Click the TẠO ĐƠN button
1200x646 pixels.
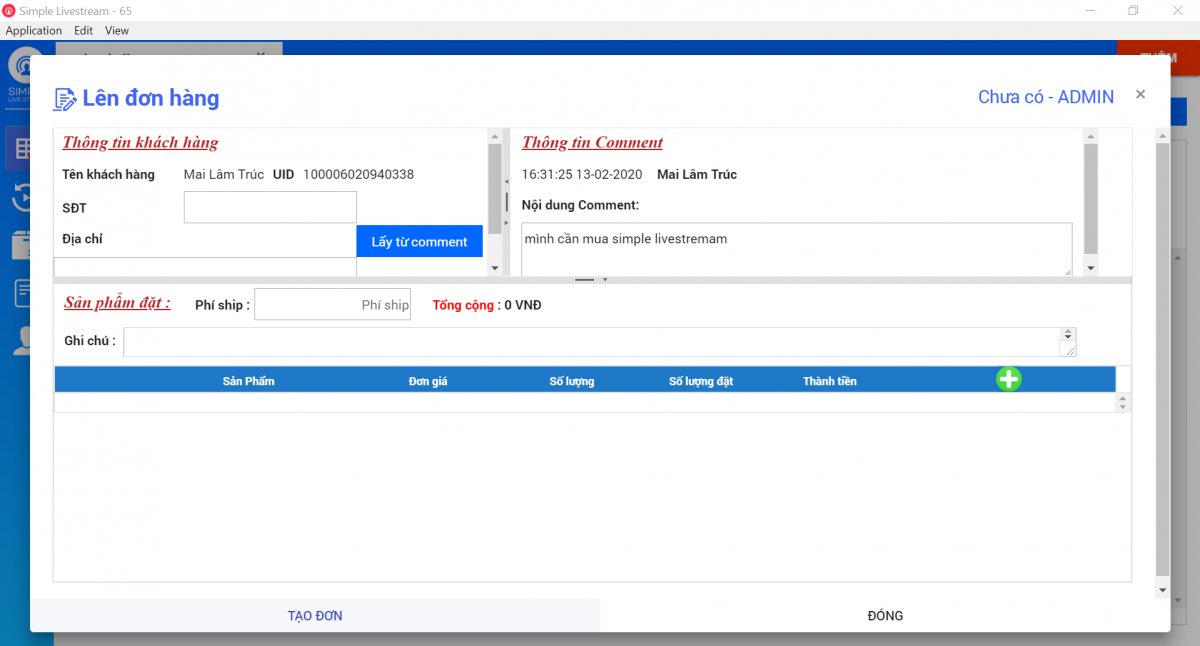pos(315,615)
